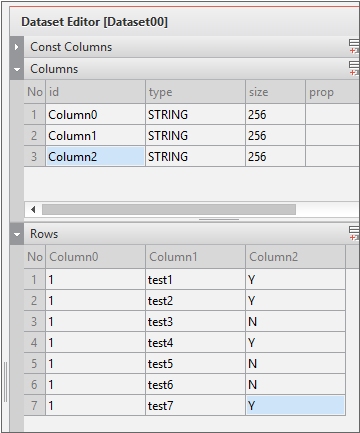Collapse the Columns section
This screenshot has width=360, height=433.
coord(17,69)
